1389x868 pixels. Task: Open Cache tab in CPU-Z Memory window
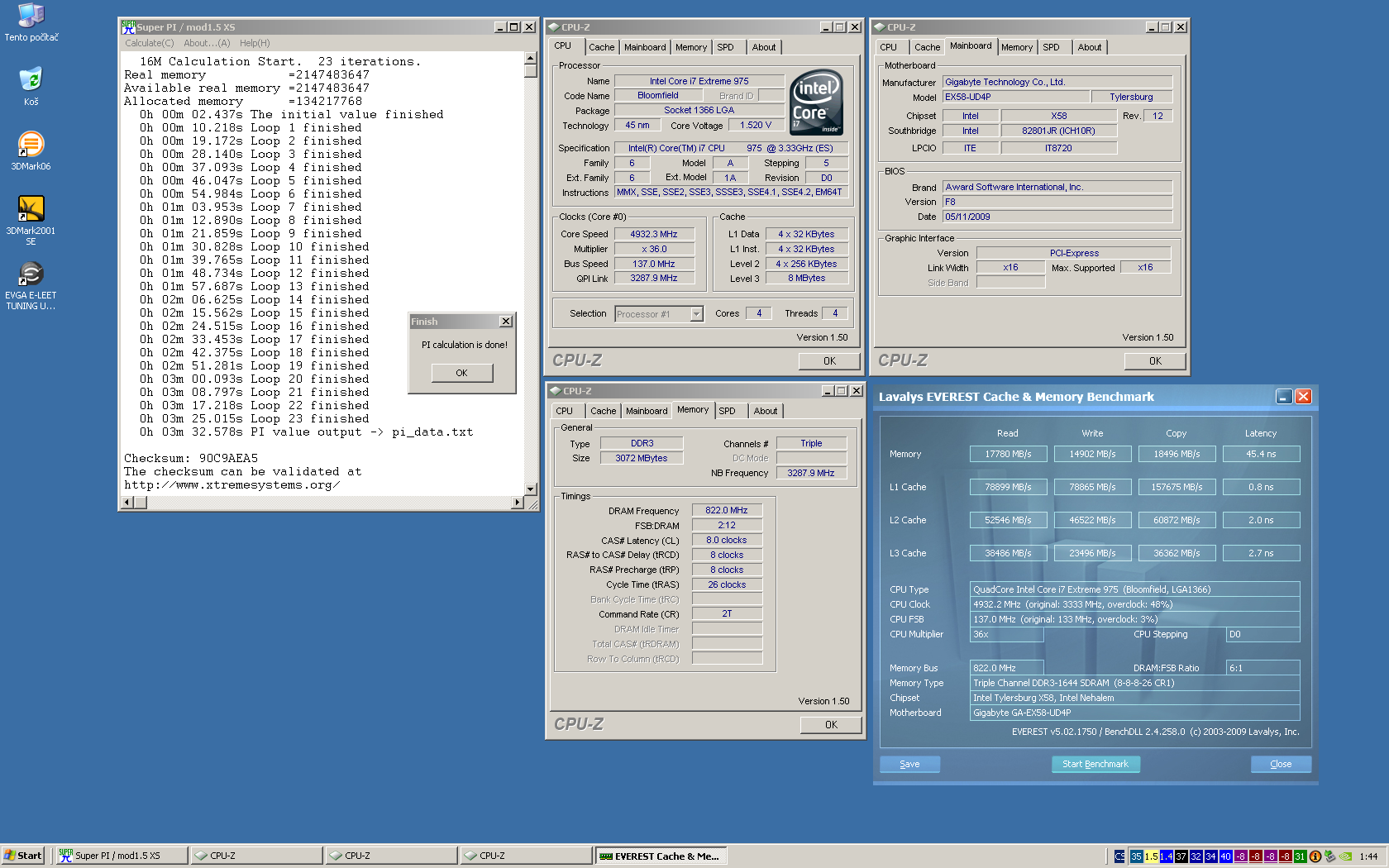pos(604,411)
